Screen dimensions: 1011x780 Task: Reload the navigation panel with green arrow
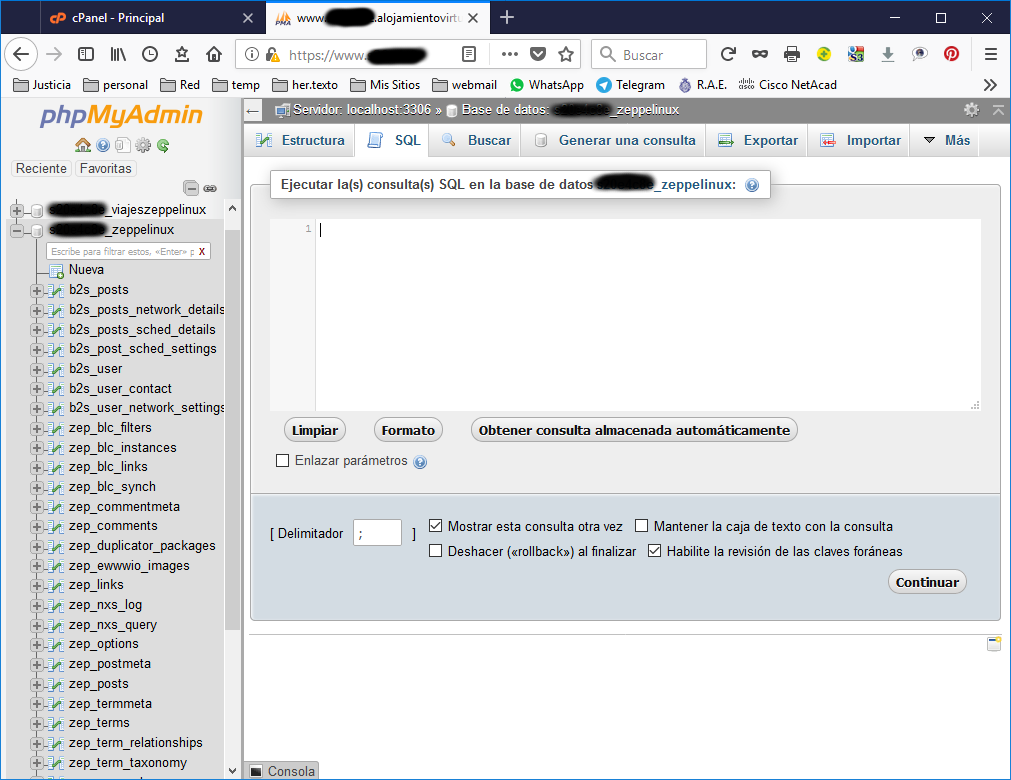pos(163,146)
